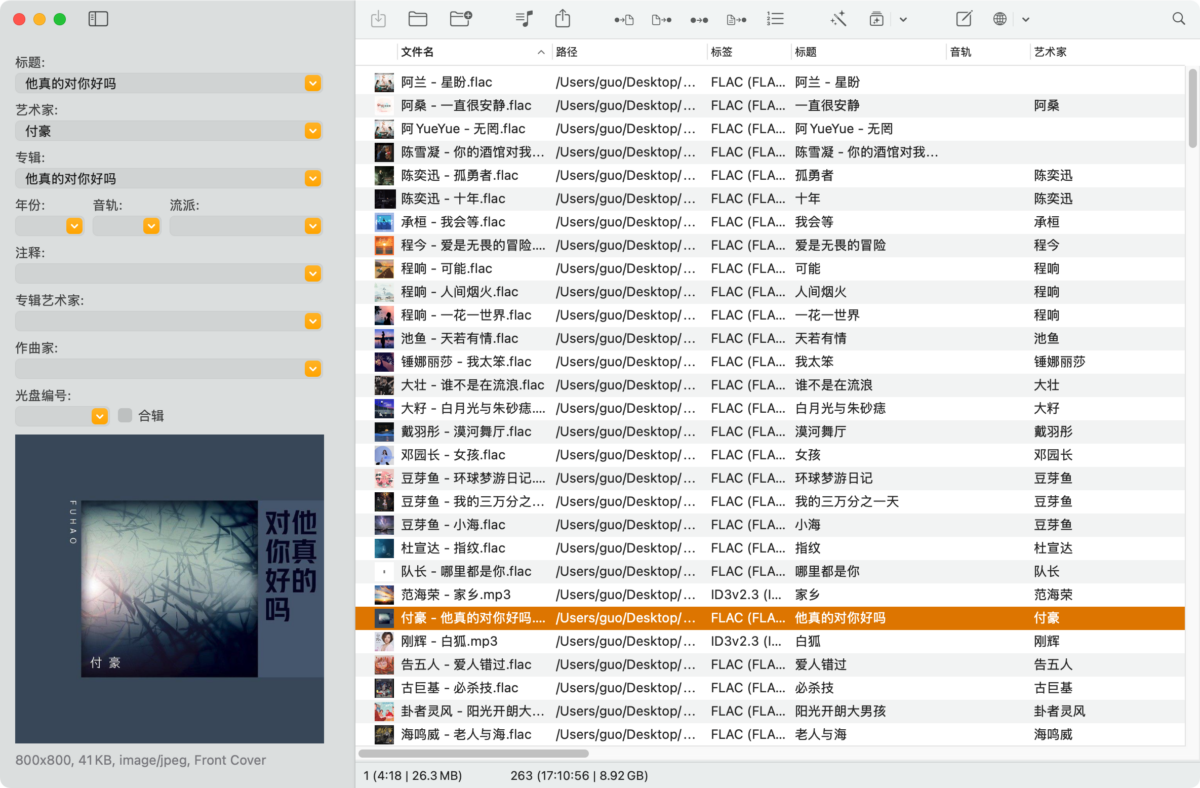The width and height of the screenshot is (1200, 788).
Task: Convert Text file to Tag icon
Action: (x=737, y=19)
